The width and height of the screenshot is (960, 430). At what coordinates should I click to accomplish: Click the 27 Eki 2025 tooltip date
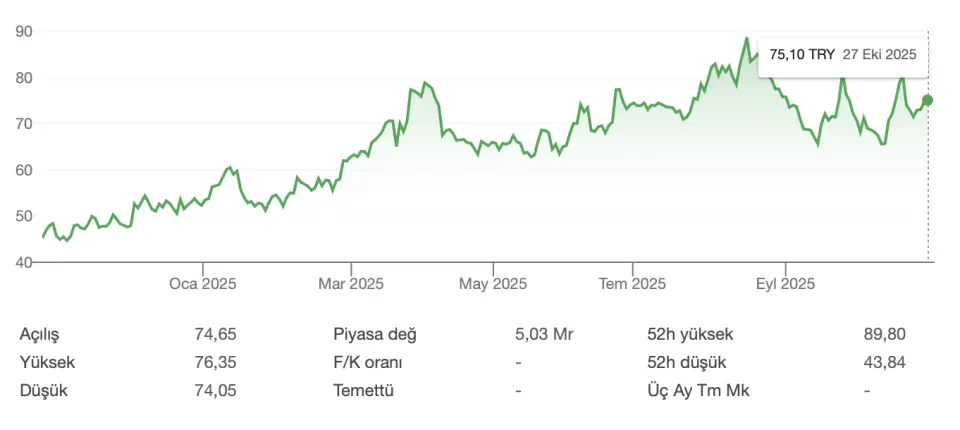[x=879, y=56]
